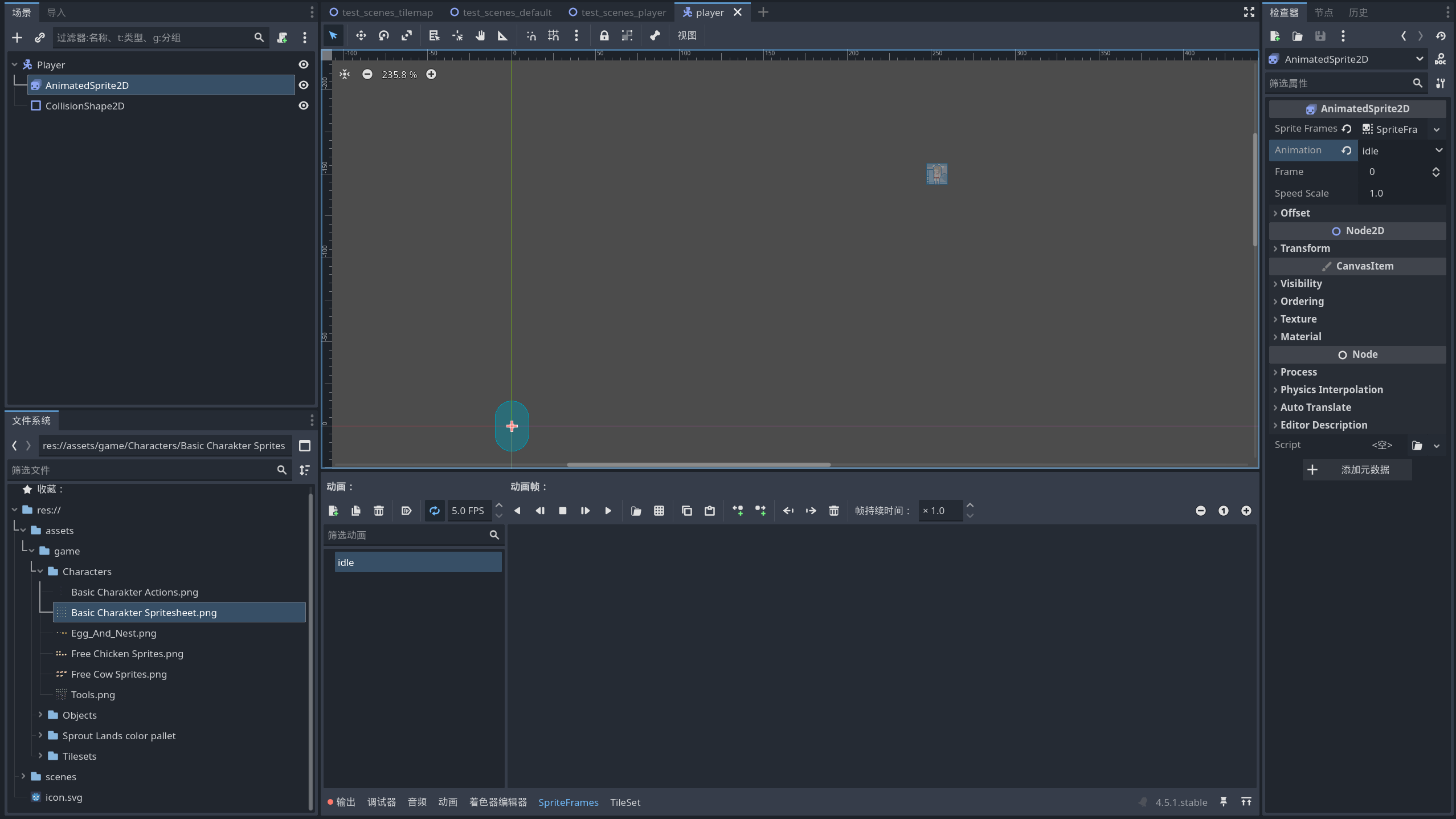
Task: Click the scene tree filter input field
Action: pyautogui.click(x=154, y=38)
